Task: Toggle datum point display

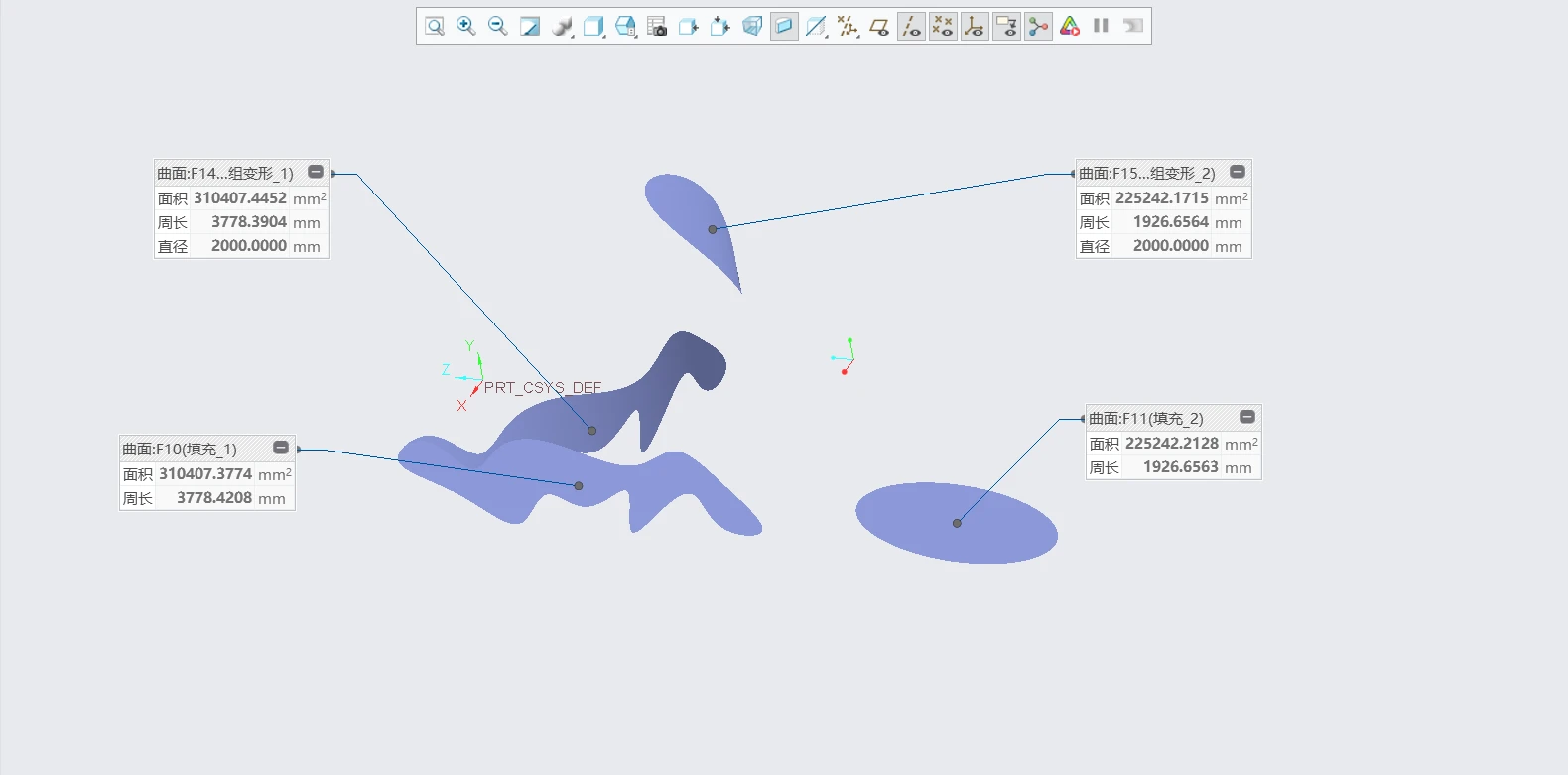Action: point(943,26)
